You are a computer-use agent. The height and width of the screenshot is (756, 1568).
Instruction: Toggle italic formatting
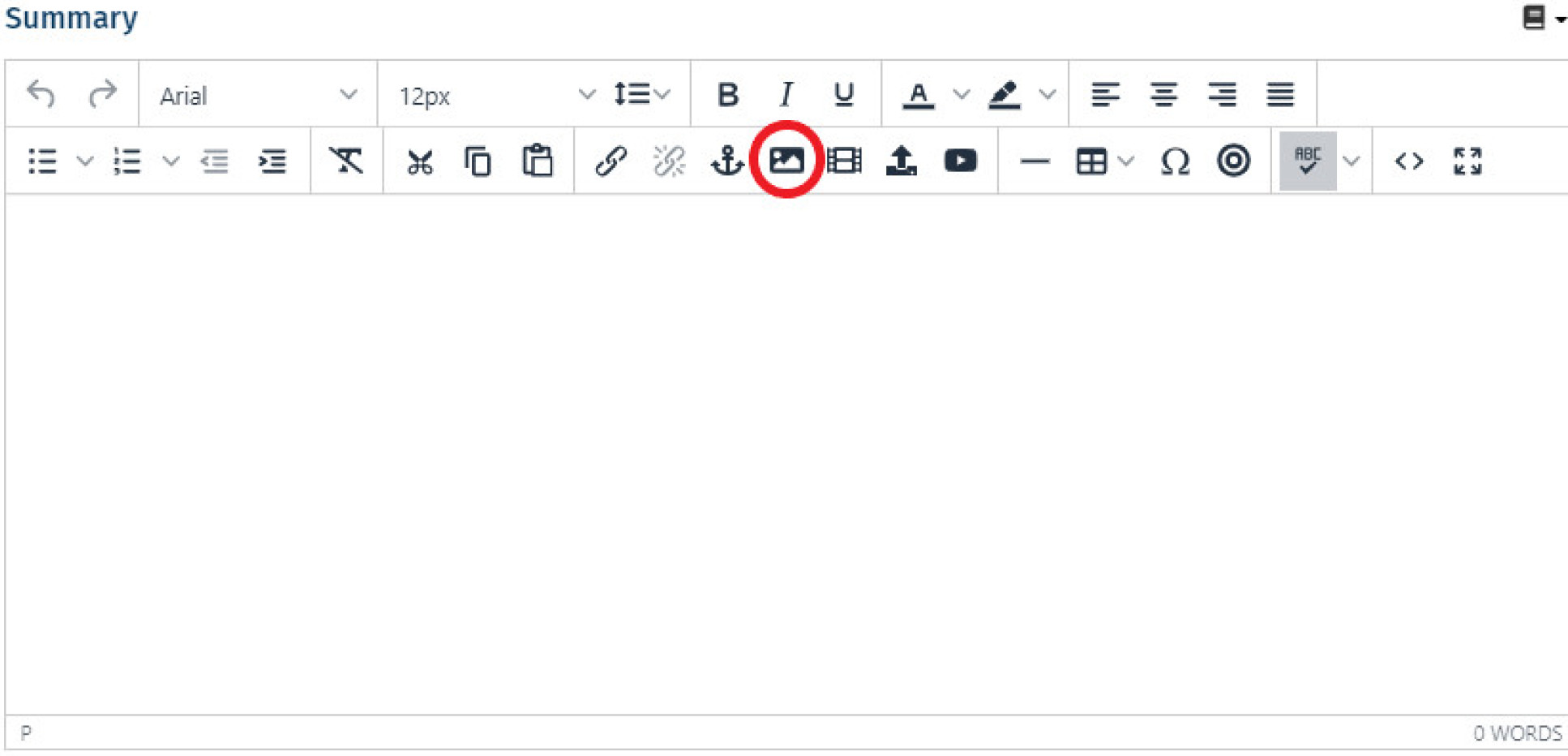pos(785,95)
